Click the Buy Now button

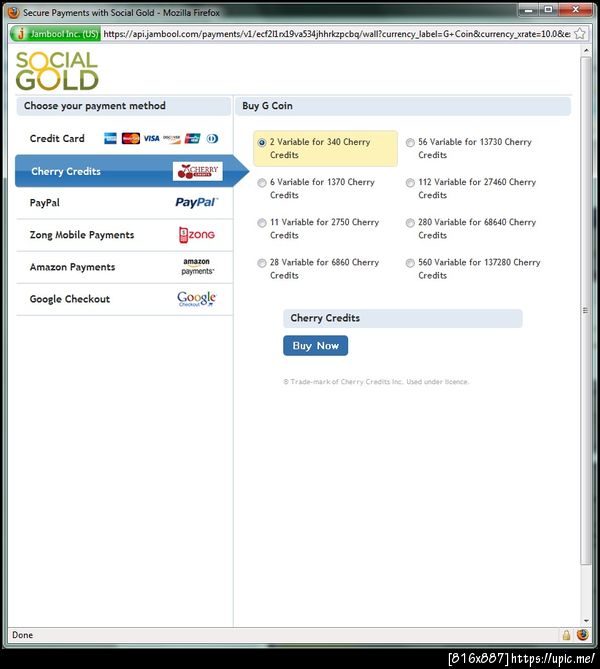click(x=315, y=346)
